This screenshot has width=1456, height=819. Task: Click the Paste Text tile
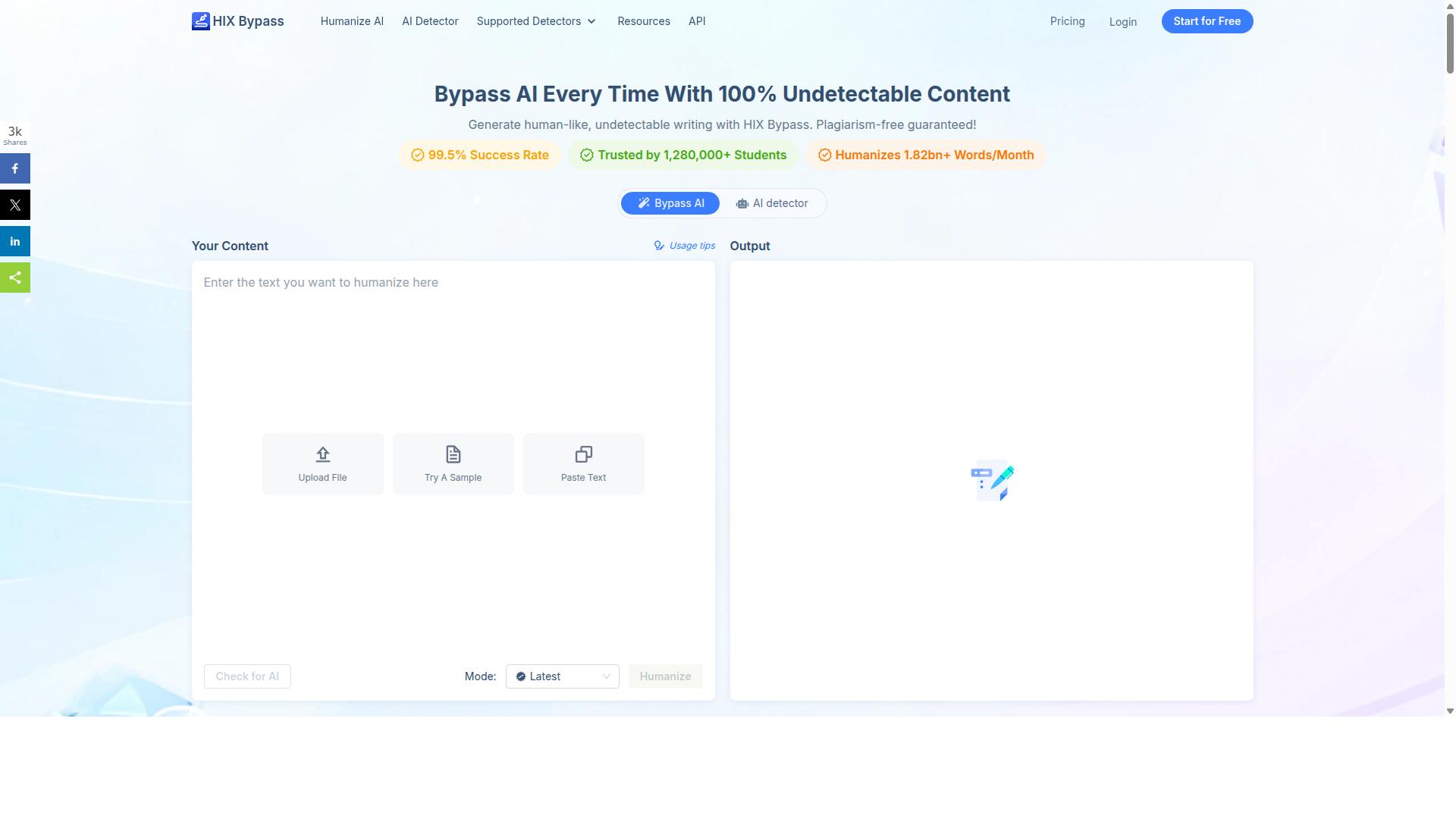click(583, 464)
